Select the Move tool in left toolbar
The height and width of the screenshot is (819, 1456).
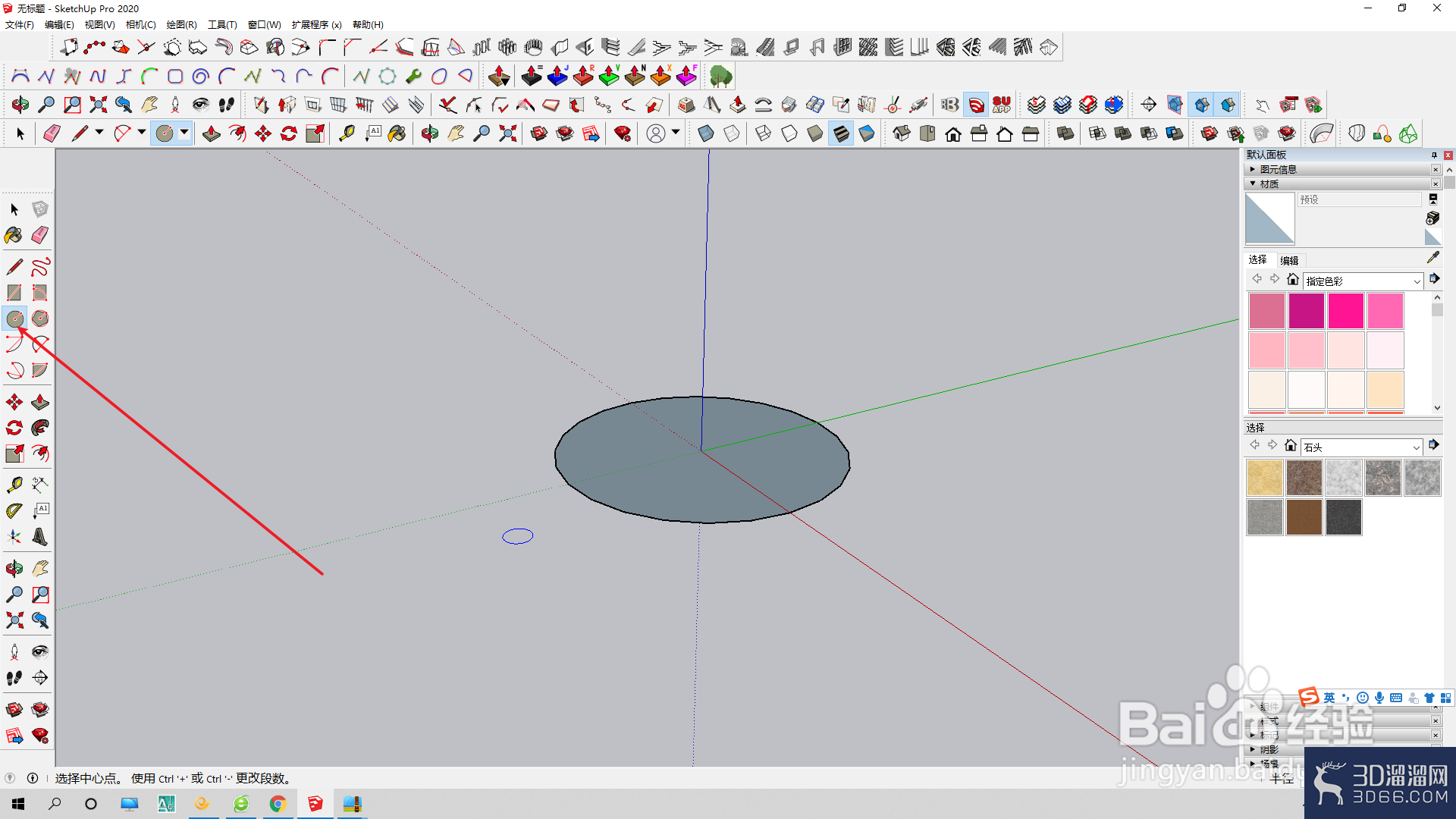click(14, 402)
